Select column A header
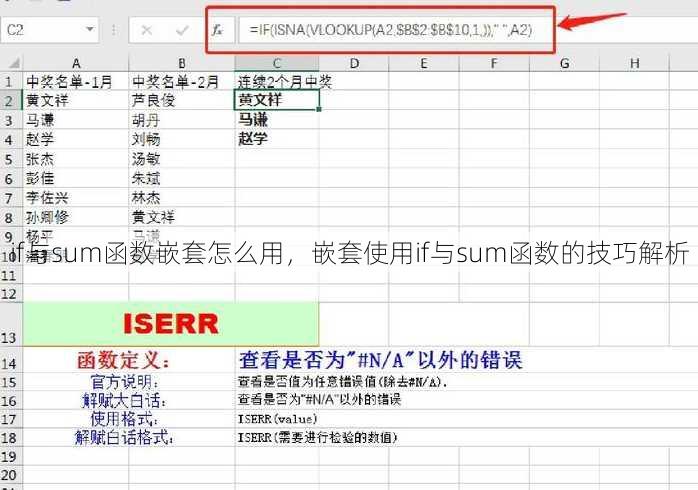 pyautogui.click(x=76, y=63)
